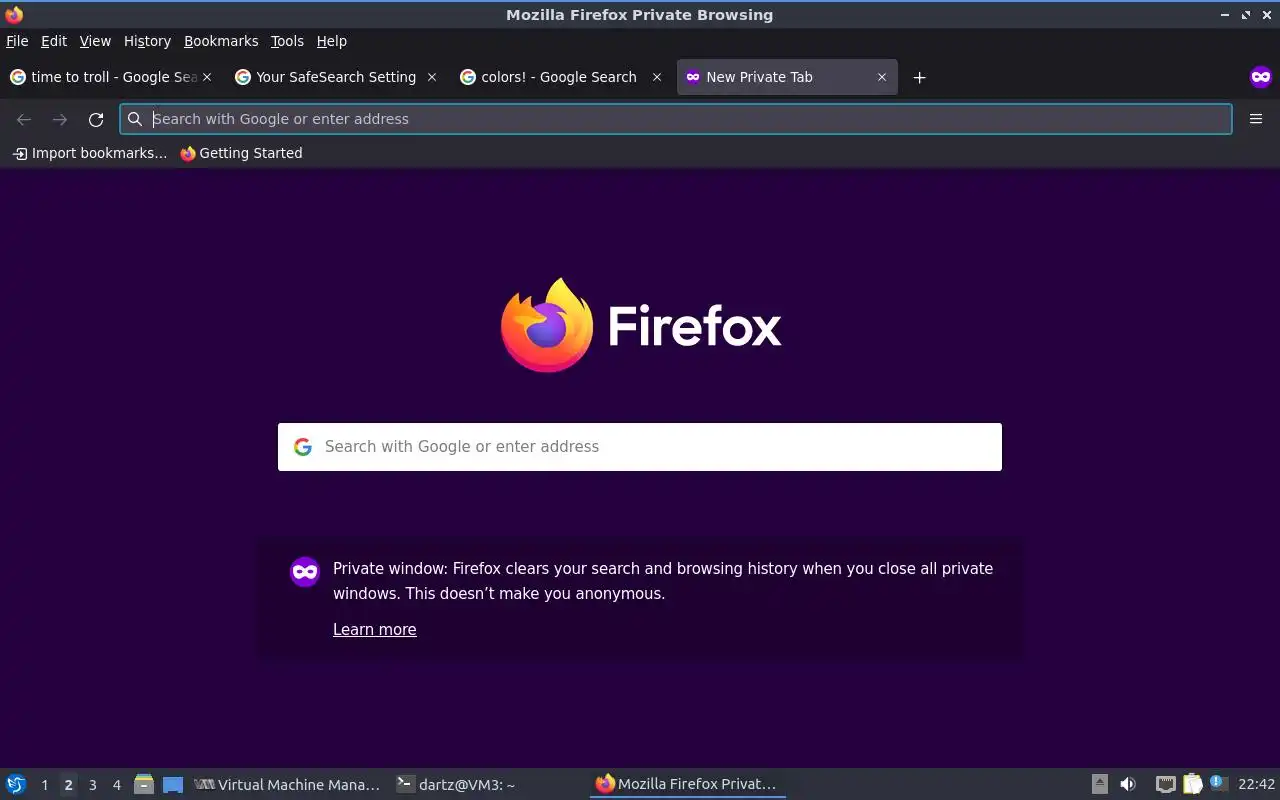Click the purple mask icon in private notice
The image size is (1280, 800).
click(305, 571)
